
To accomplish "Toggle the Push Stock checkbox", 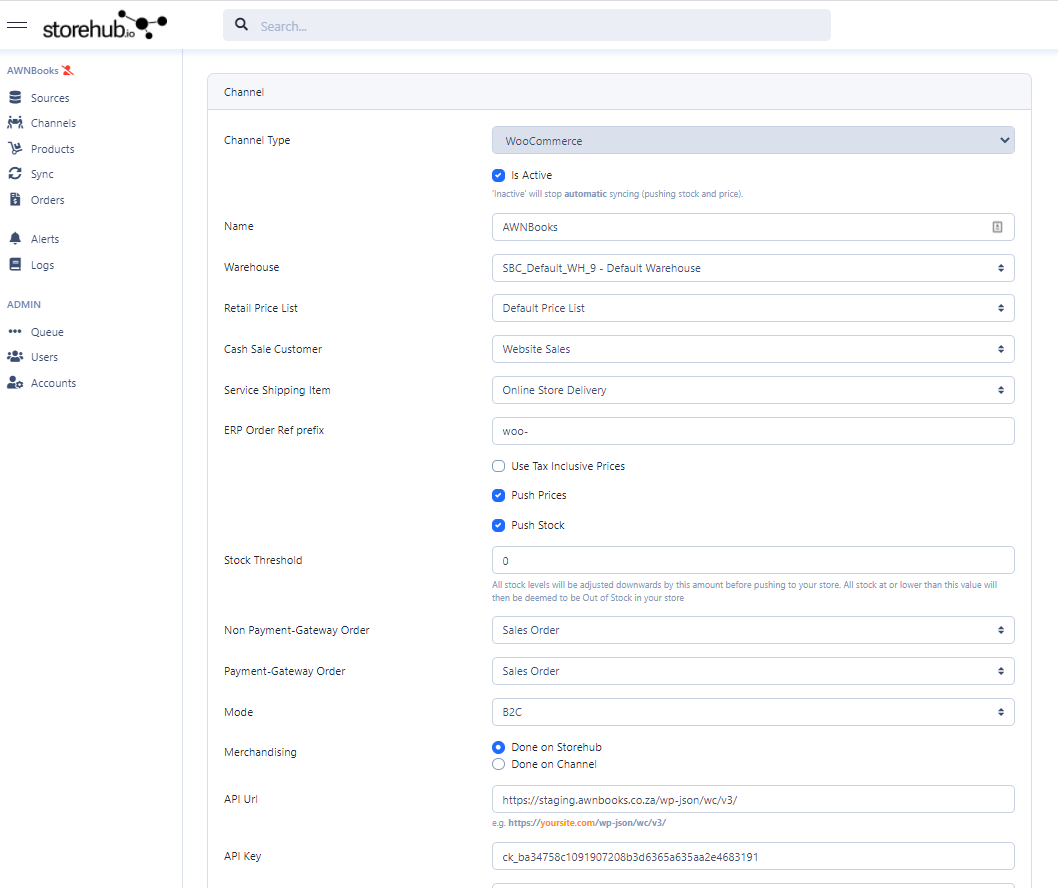I will click(499, 525).
